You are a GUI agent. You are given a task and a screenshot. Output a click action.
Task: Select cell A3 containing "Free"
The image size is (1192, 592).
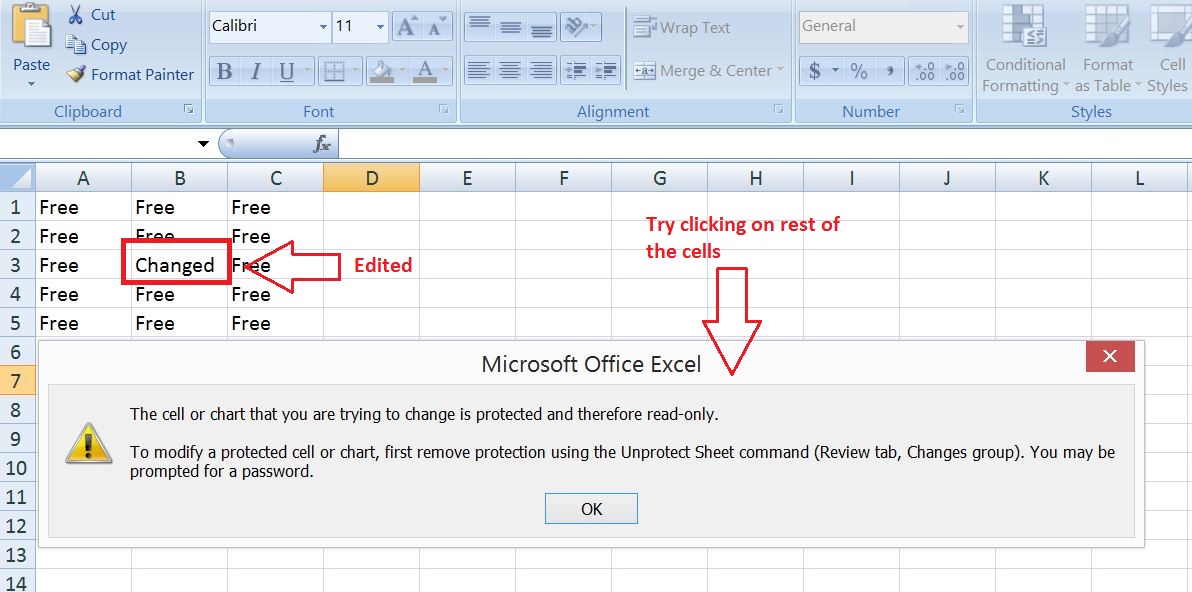point(84,264)
